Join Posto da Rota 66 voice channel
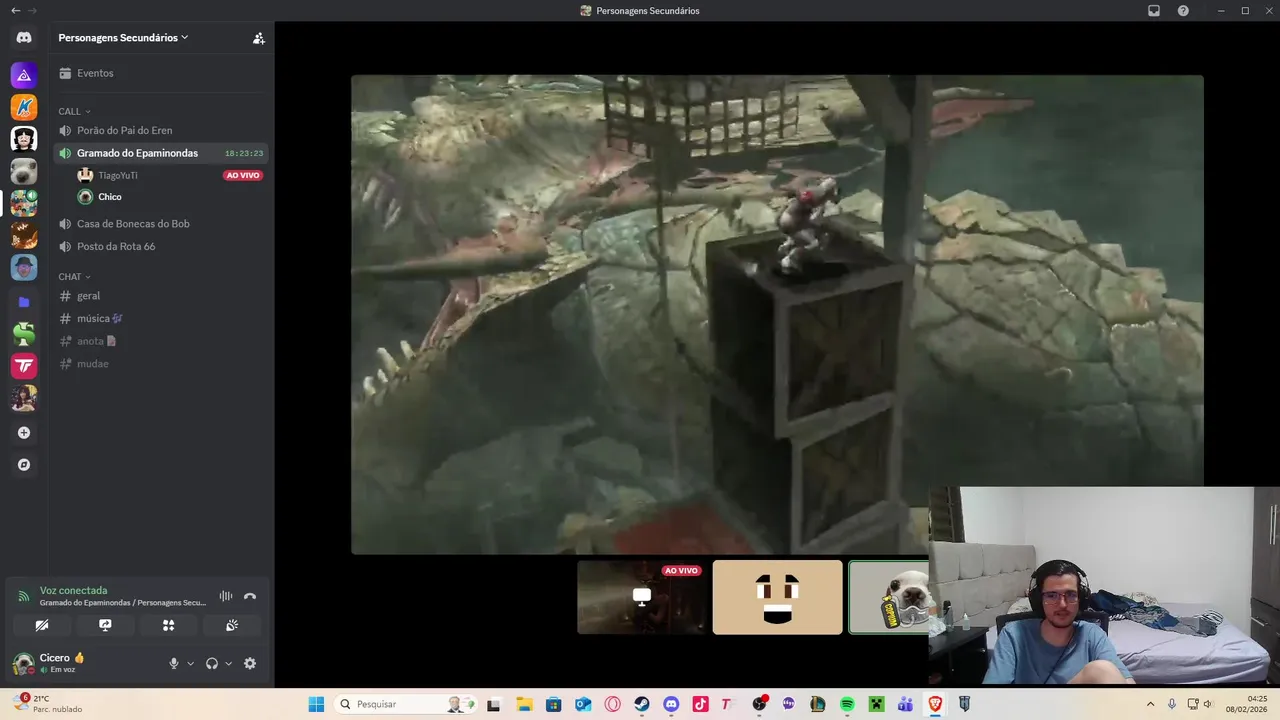The width and height of the screenshot is (1280, 720). [x=161, y=246]
